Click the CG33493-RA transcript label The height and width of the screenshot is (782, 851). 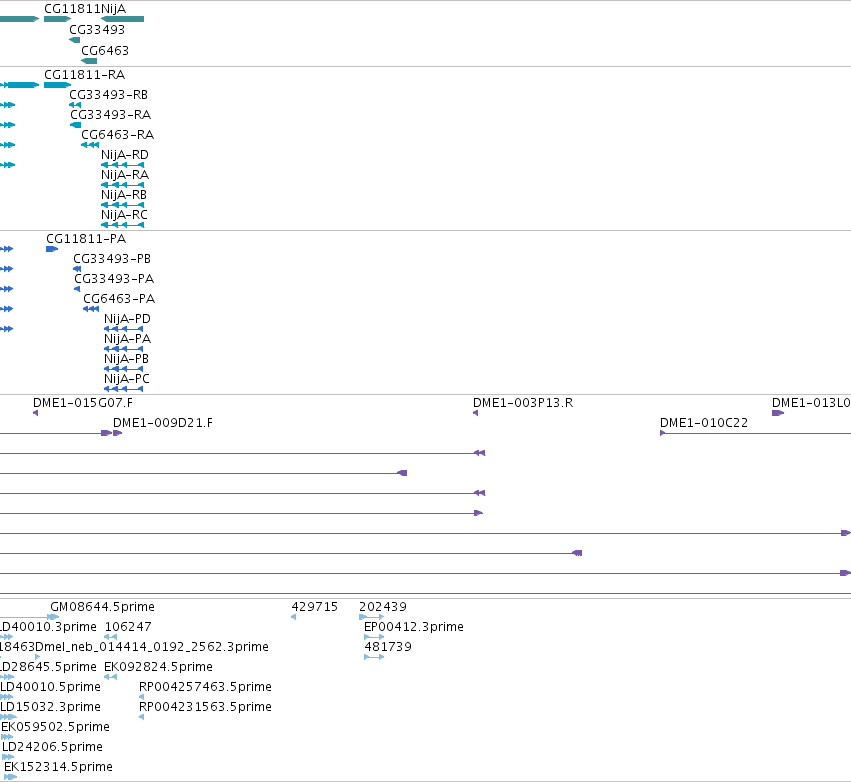(110, 115)
